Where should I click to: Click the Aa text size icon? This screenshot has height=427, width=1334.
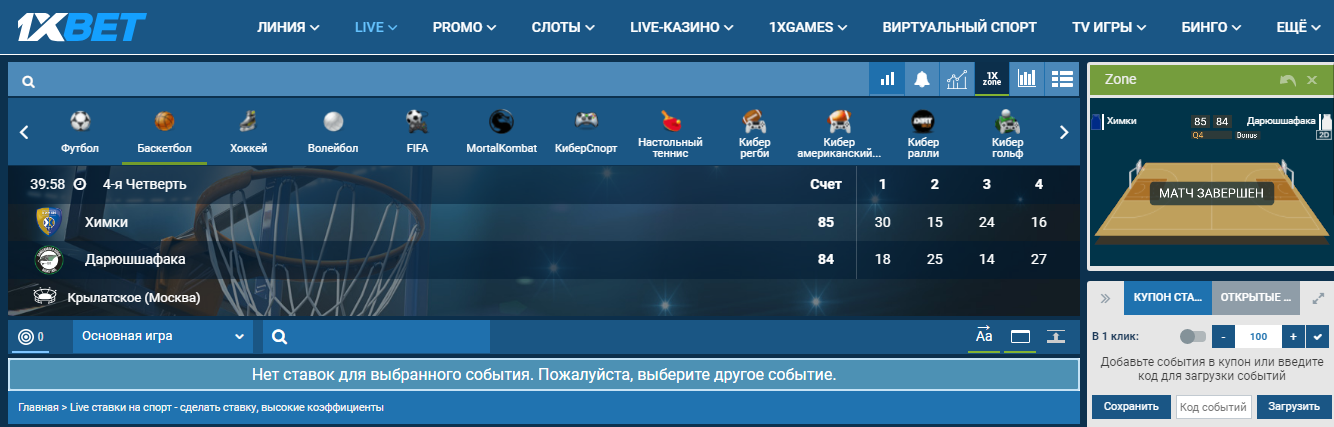click(x=984, y=337)
